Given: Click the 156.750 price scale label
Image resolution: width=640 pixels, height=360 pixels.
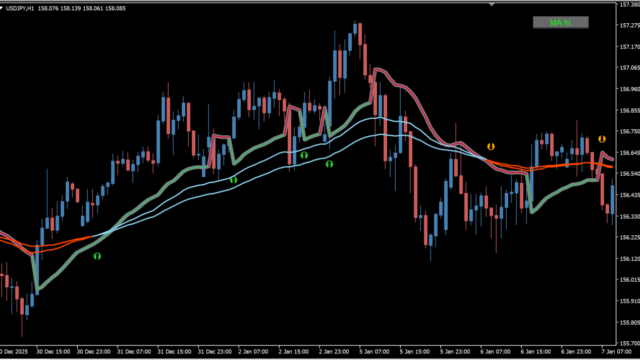Looking at the screenshot, I should (629, 132).
